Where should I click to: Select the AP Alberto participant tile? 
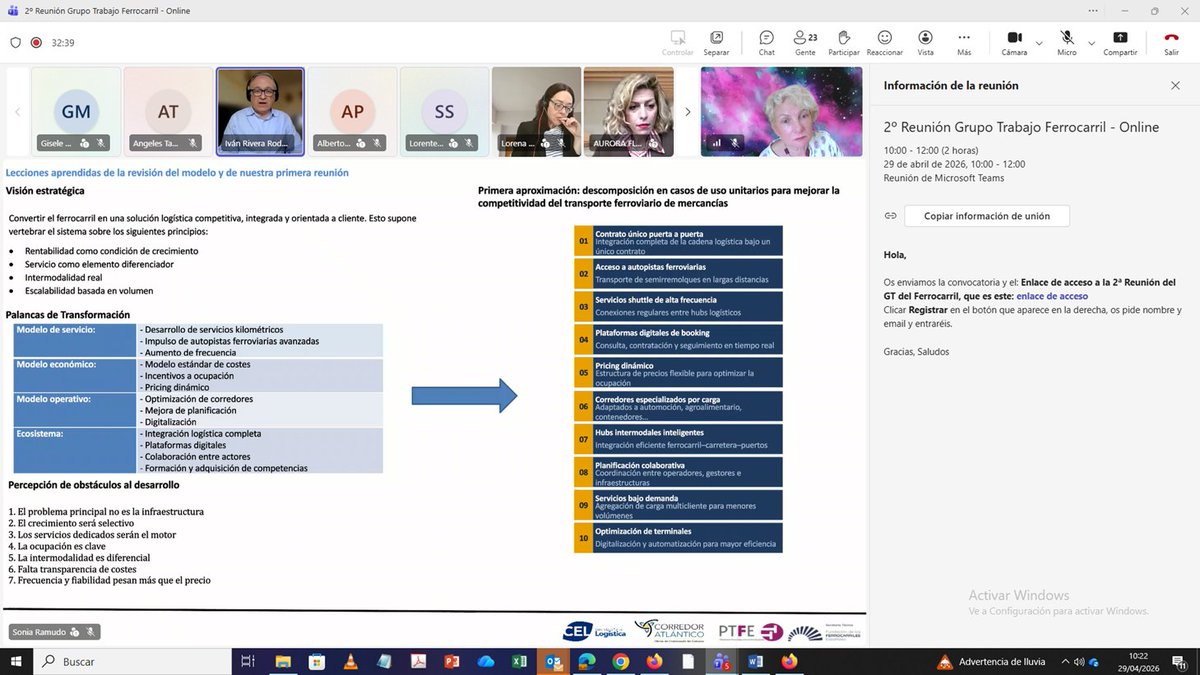tap(352, 112)
